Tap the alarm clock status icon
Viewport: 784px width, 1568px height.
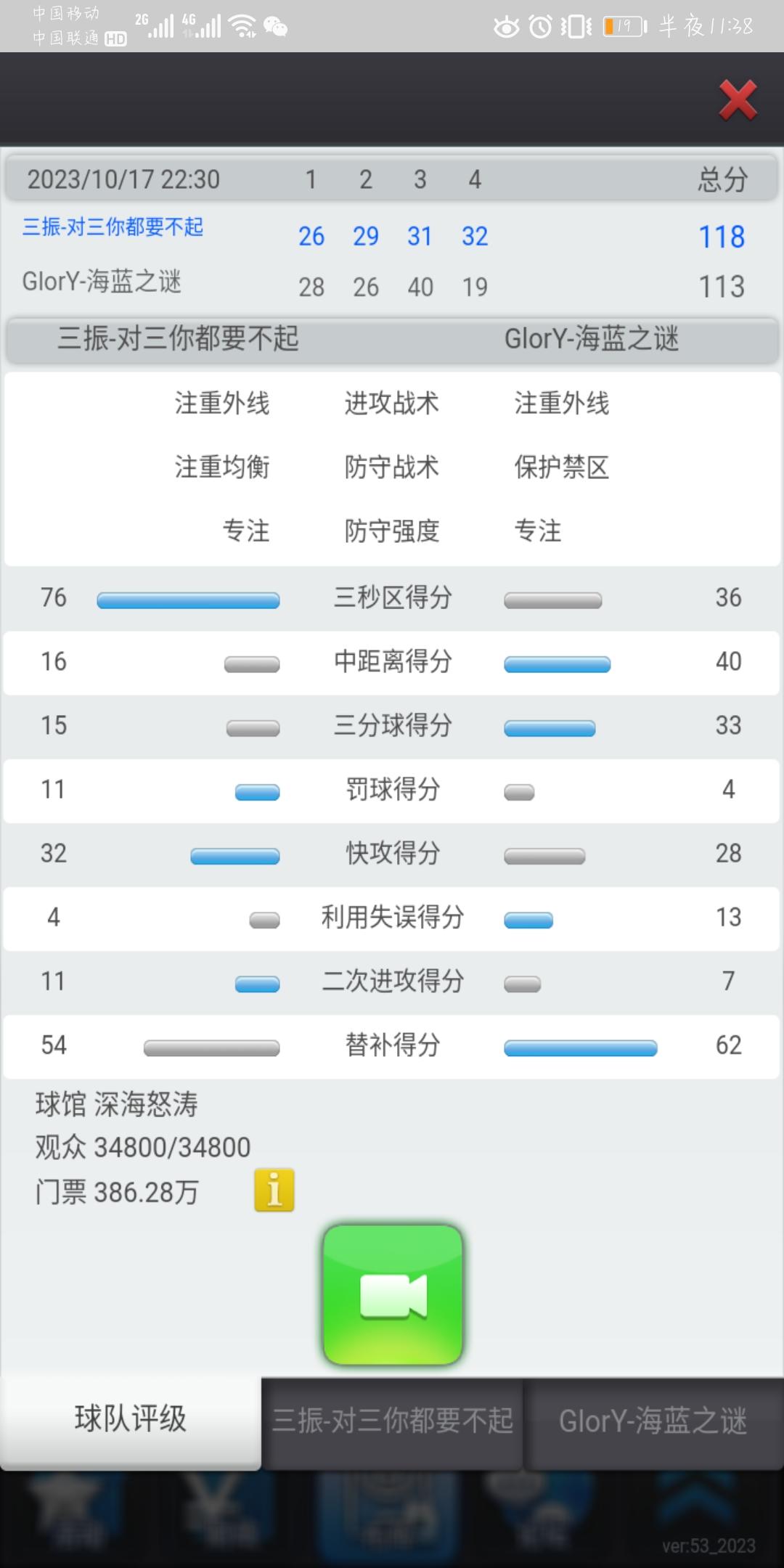pos(540,27)
